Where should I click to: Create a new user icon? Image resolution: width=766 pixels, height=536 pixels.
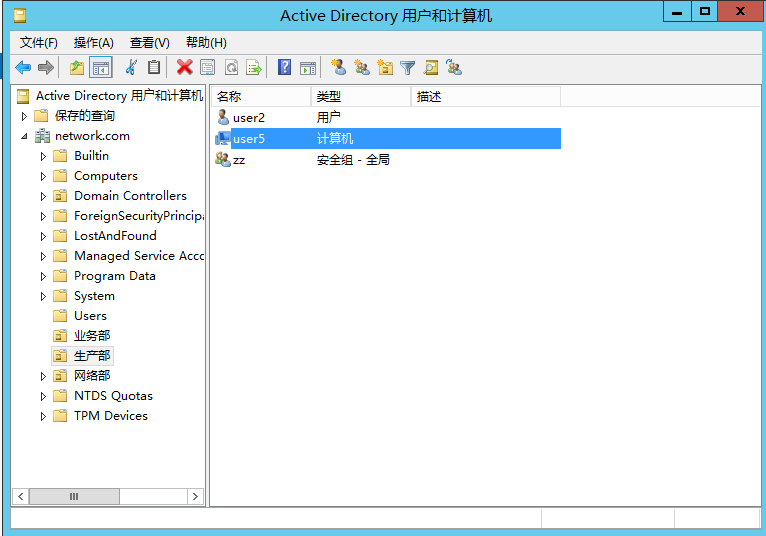[x=338, y=67]
